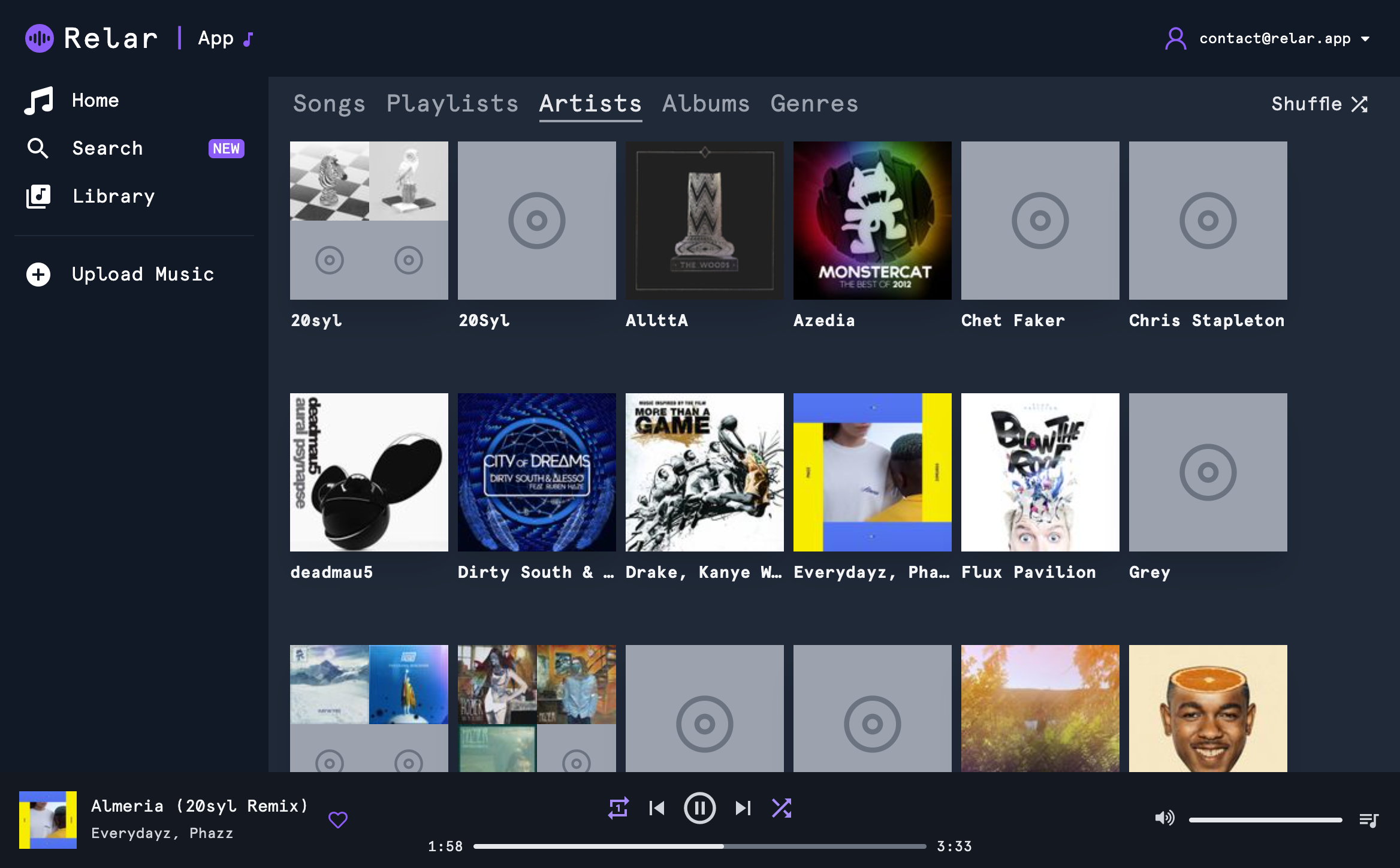Open the Everydayz, Pha… artist thumbnail
The width and height of the screenshot is (1400, 868).
pyautogui.click(x=873, y=472)
